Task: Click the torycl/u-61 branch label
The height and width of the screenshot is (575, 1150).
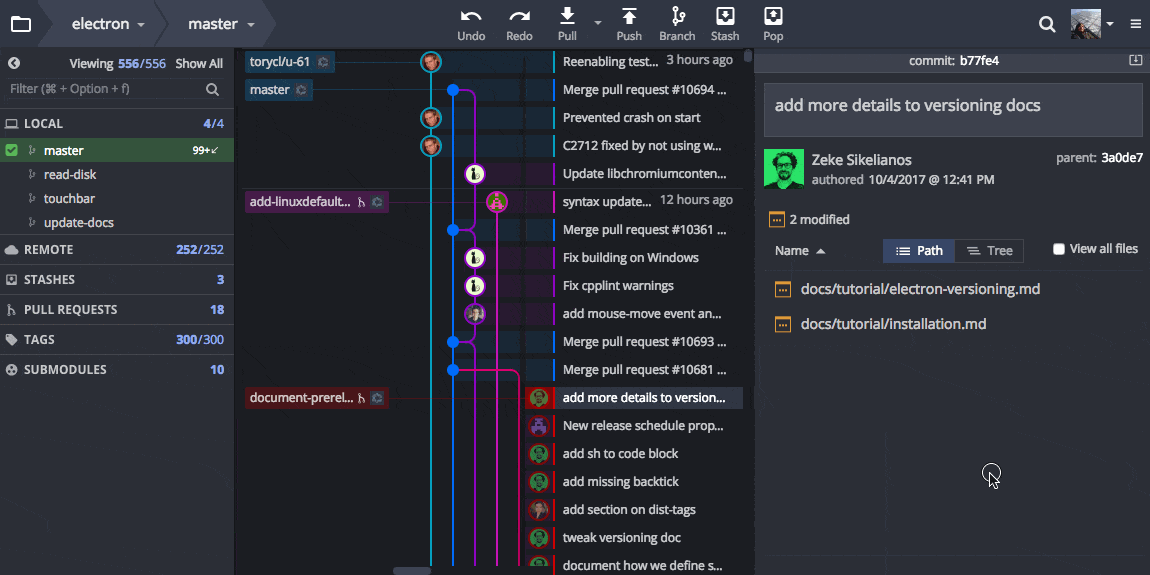Action: (x=289, y=62)
